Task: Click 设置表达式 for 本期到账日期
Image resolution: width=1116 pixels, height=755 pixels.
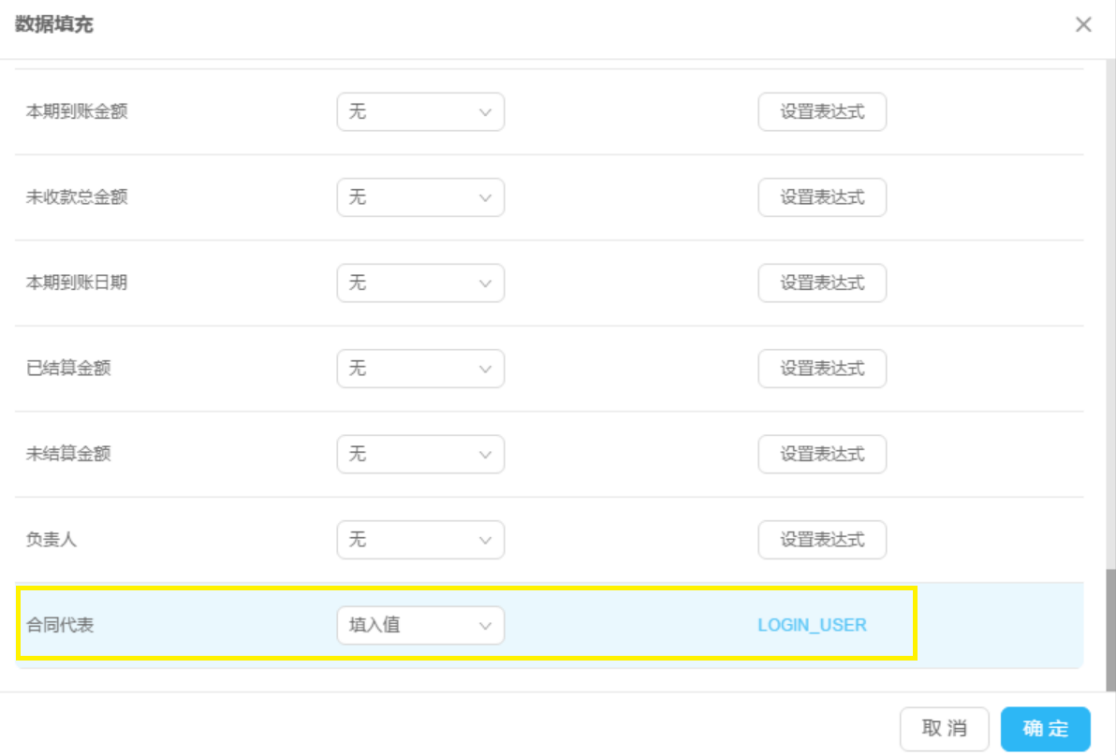Action: 822,283
